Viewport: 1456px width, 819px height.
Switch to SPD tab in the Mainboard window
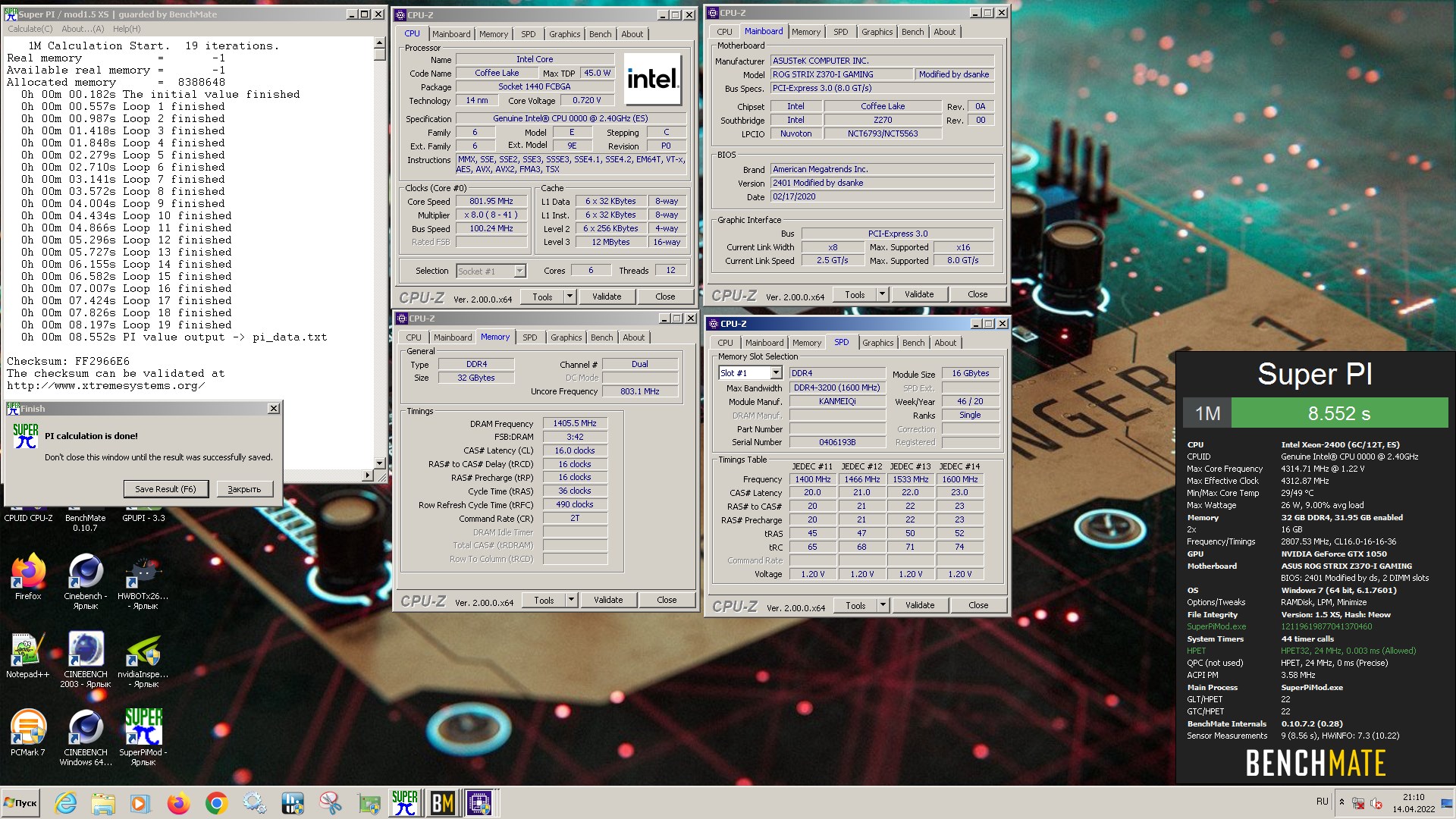pos(840,32)
